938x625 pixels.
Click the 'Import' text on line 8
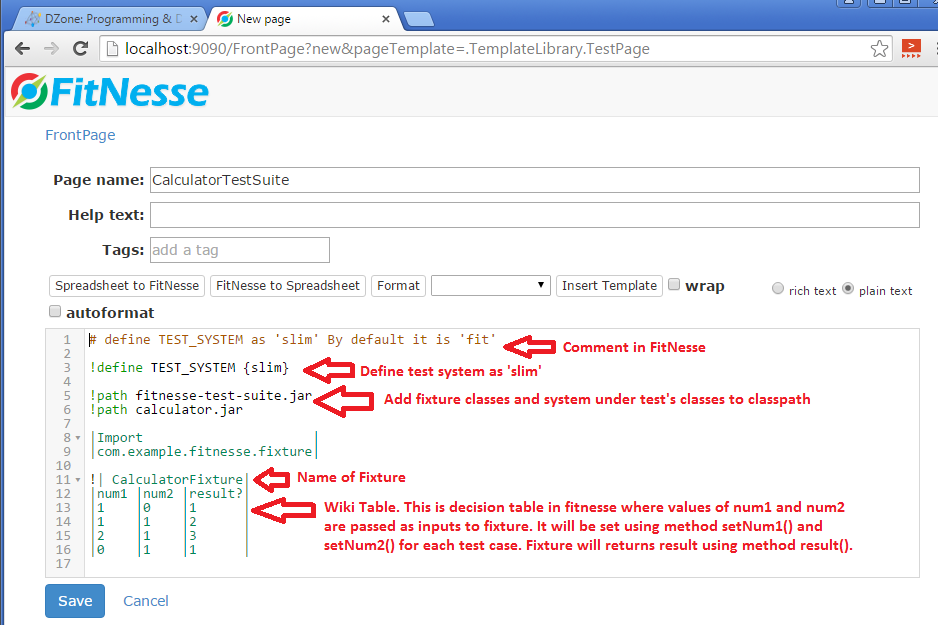coord(120,438)
